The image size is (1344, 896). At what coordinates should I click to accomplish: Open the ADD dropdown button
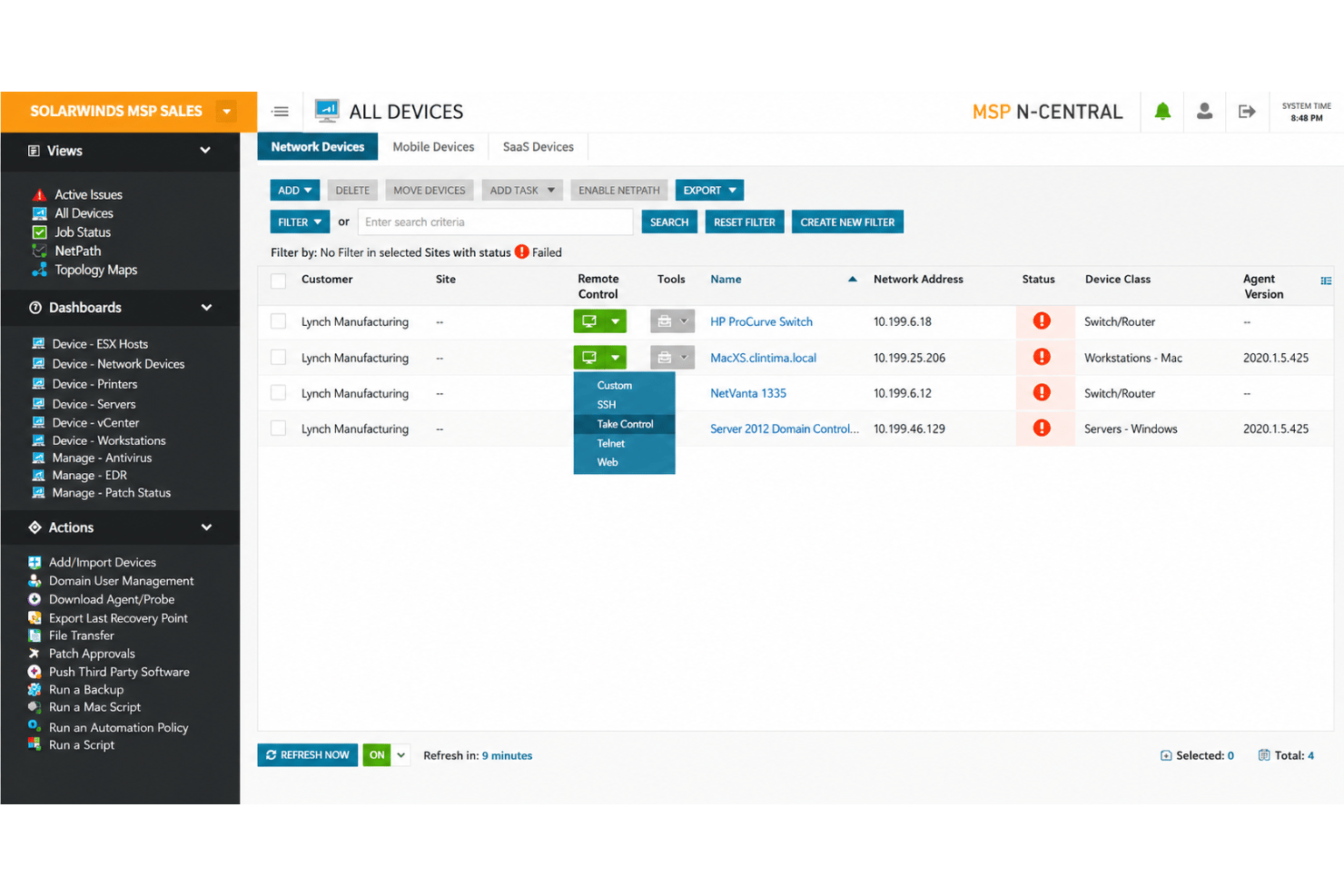click(x=295, y=190)
